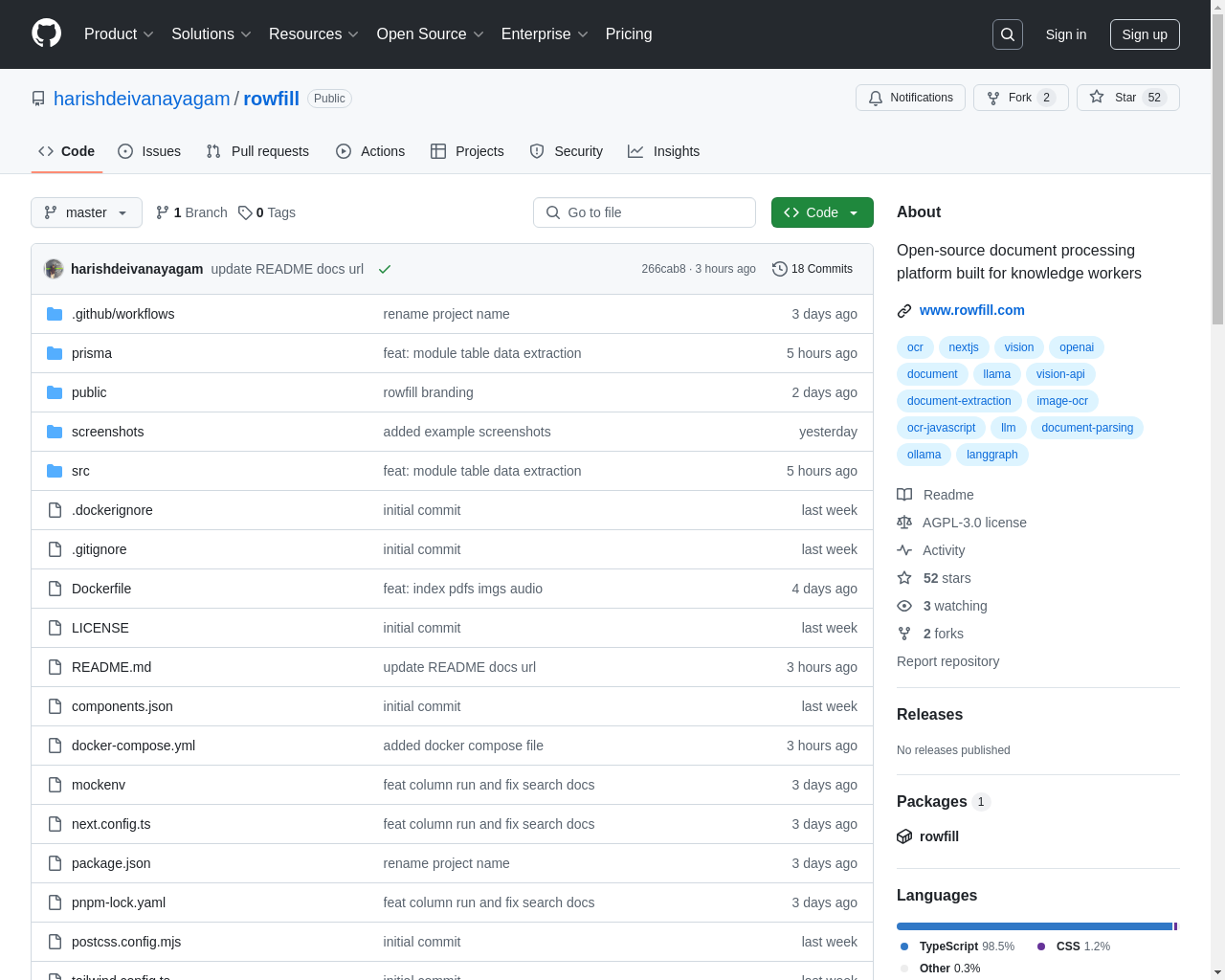This screenshot has height=980, width=1225.
Task: Click the Readme book icon
Action: [904, 495]
